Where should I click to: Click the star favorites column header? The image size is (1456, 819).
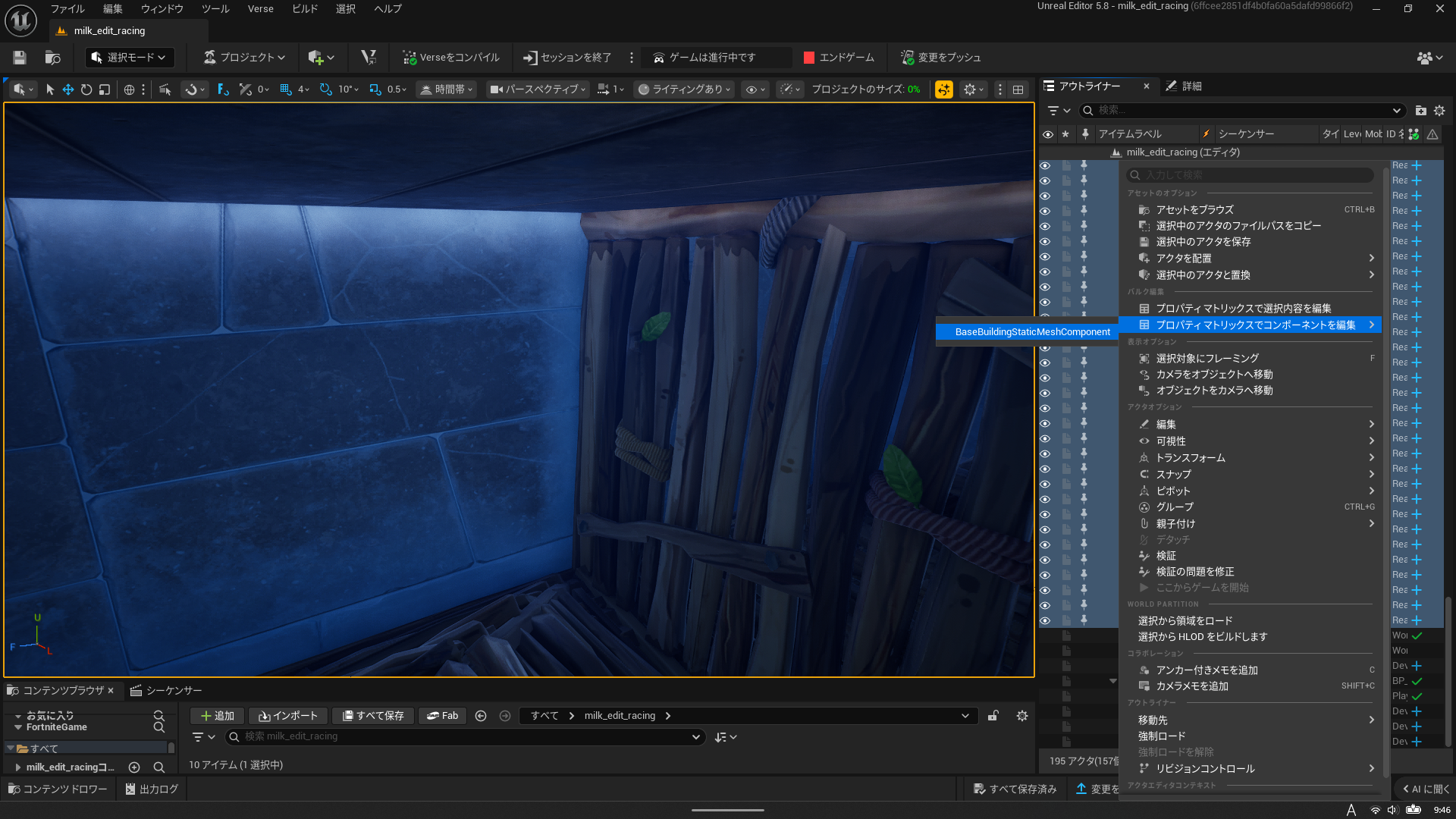[1065, 134]
